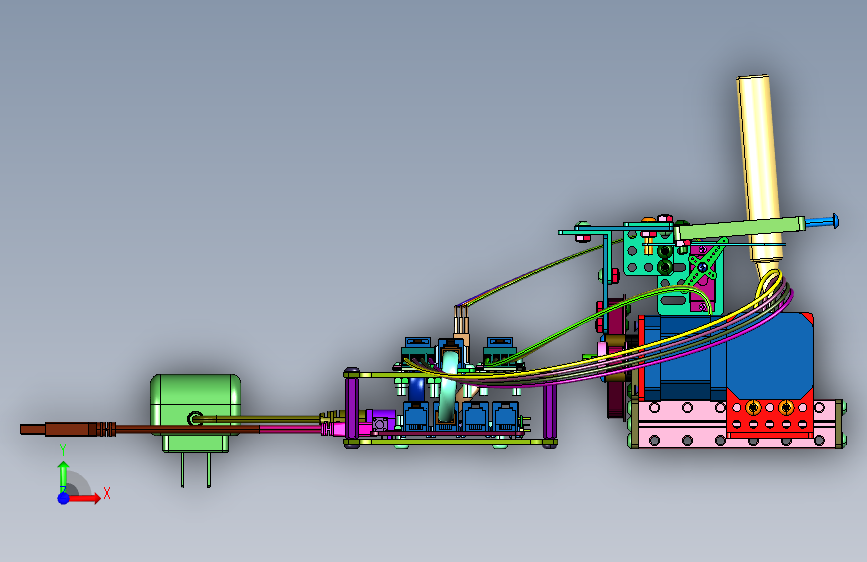This screenshot has width=867, height=562.
Task: Select the blue-headed screw at arm tip
Action: coord(822,222)
